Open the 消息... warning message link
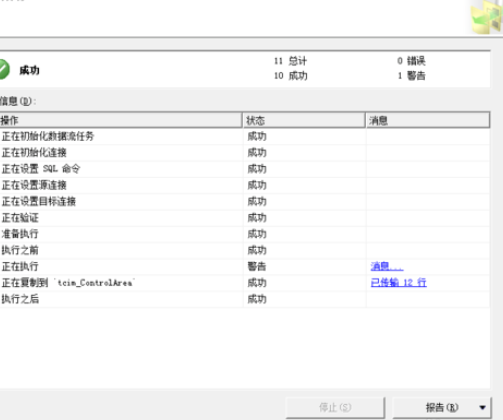 (387, 266)
